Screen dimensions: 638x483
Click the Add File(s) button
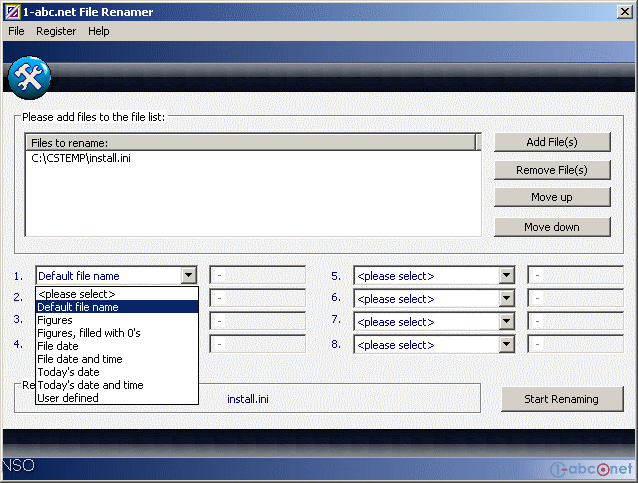(x=552, y=142)
